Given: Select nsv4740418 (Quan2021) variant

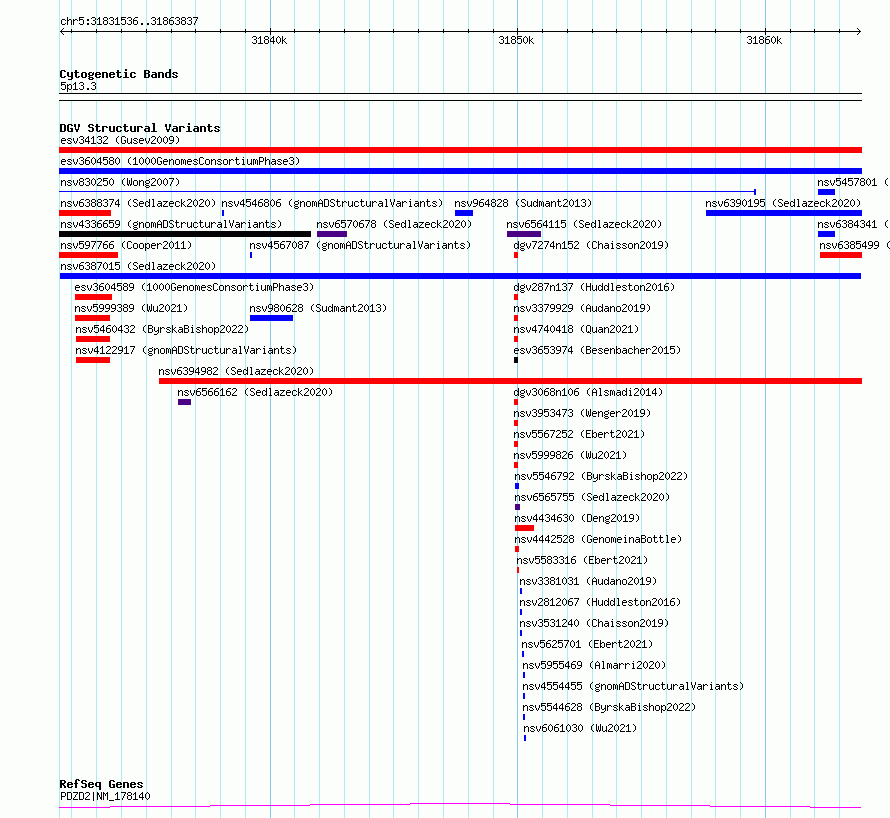Looking at the screenshot, I should [576, 329].
